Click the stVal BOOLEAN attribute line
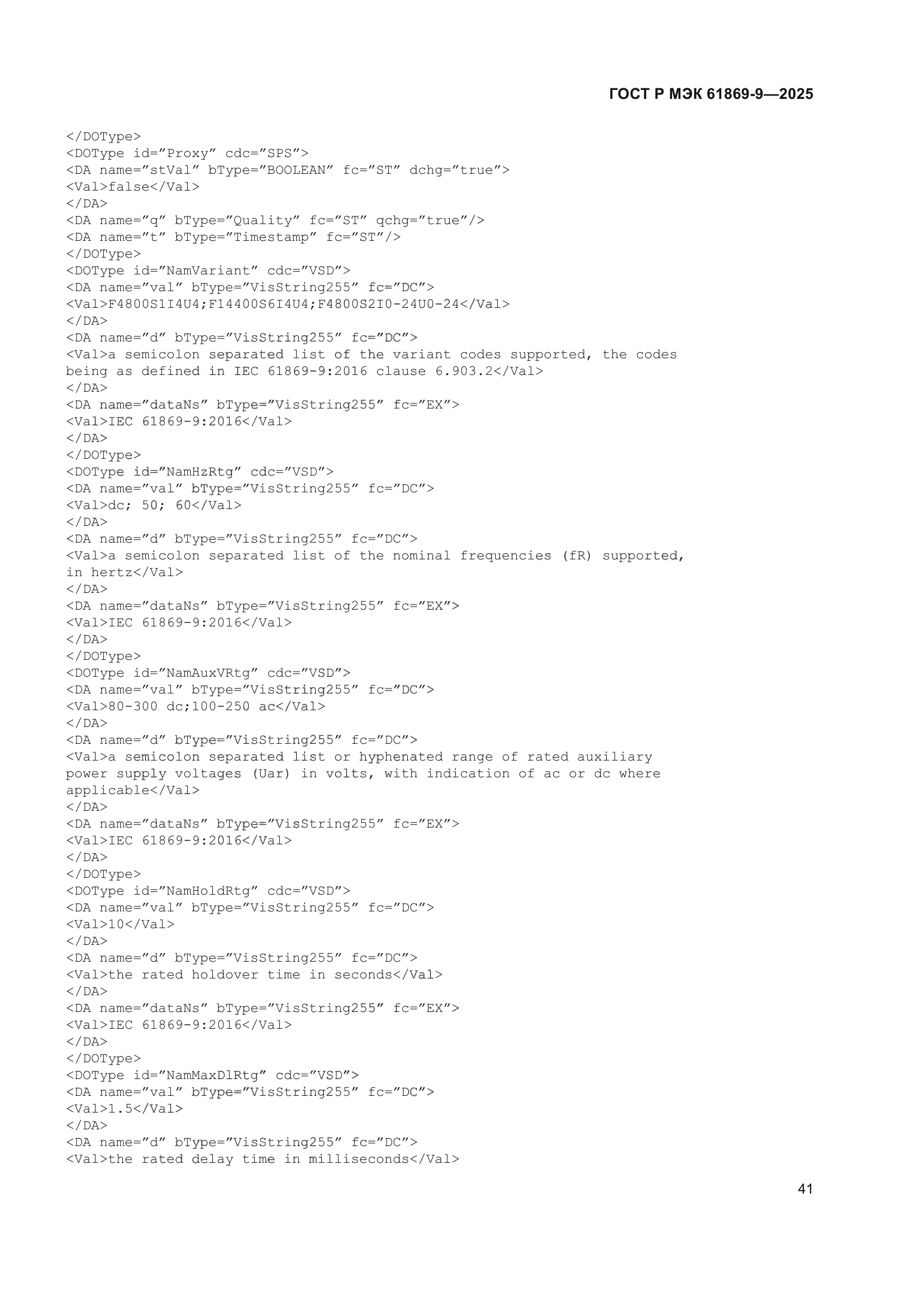This screenshot has width=924, height=1307. (x=288, y=170)
